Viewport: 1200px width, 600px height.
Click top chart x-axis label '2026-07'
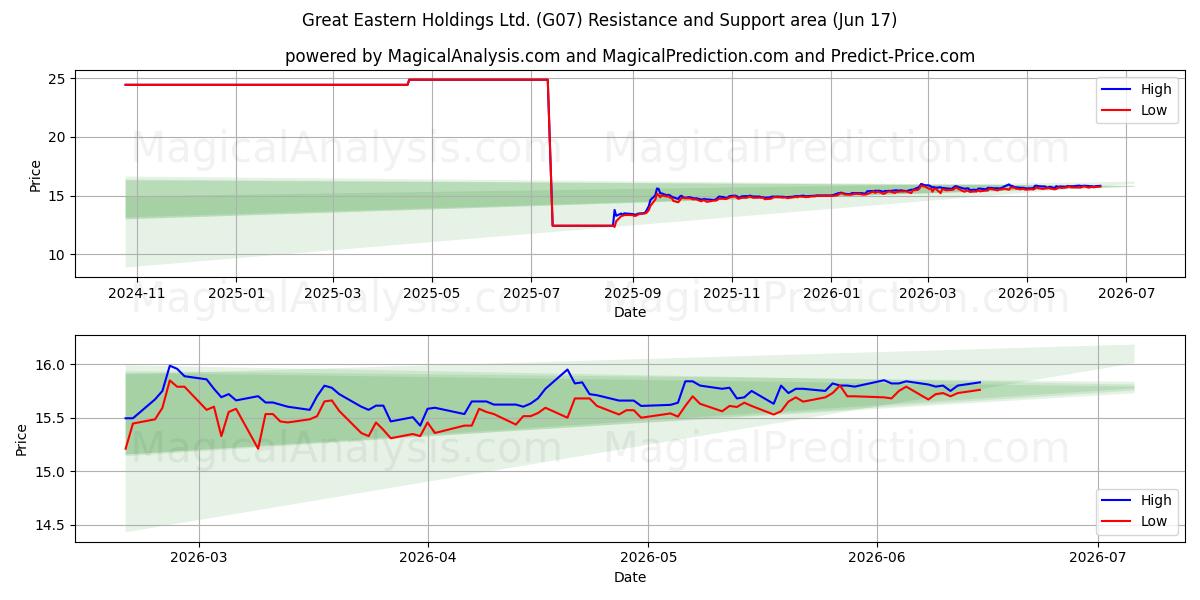(1126, 294)
